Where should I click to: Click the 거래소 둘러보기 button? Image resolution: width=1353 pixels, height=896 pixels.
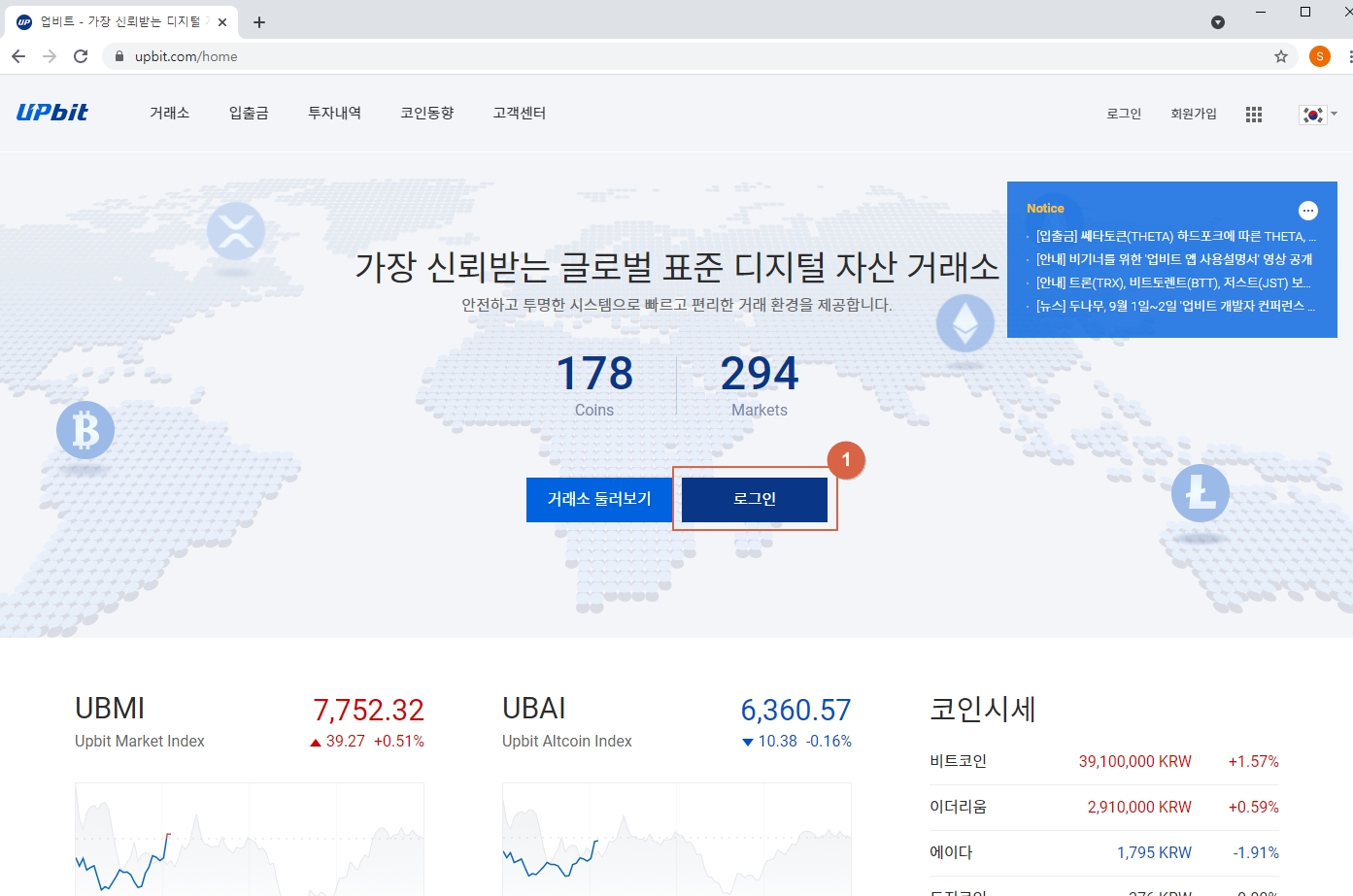click(x=599, y=500)
